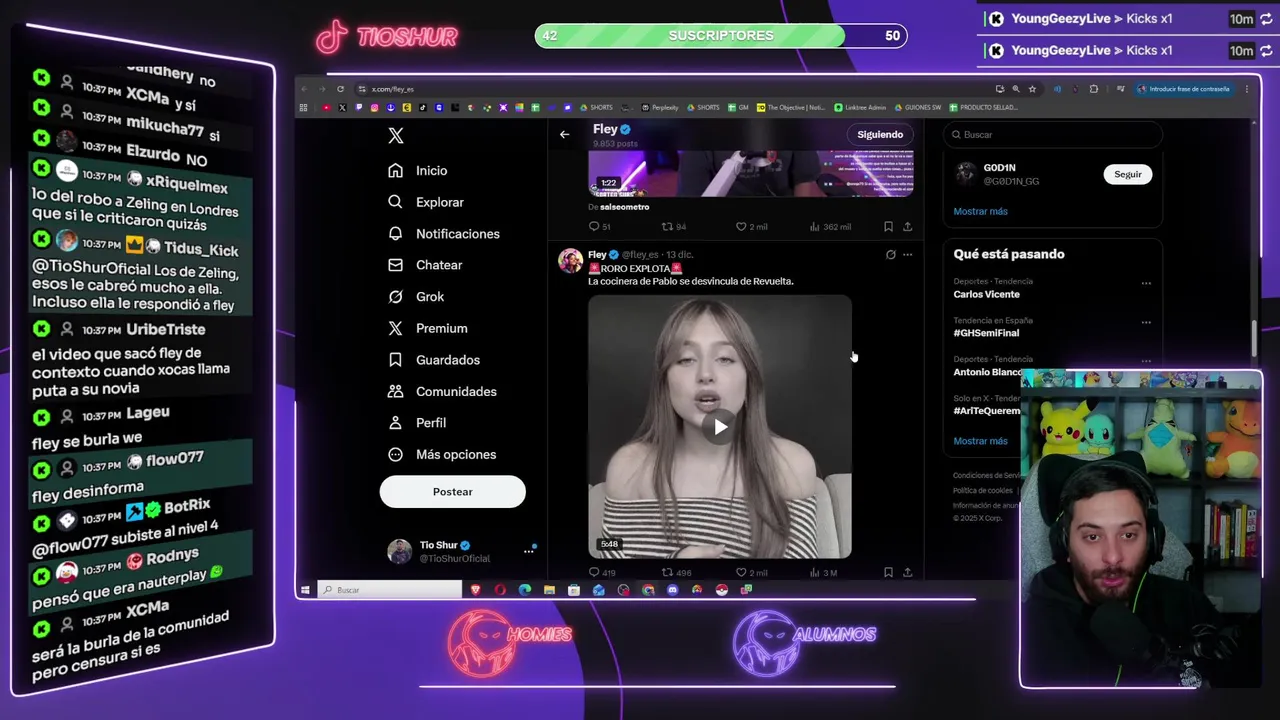This screenshot has height=720, width=1280.
Task: Click the second Mostrar más under trends
Action: pyautogui.click(x=980, y=441)
